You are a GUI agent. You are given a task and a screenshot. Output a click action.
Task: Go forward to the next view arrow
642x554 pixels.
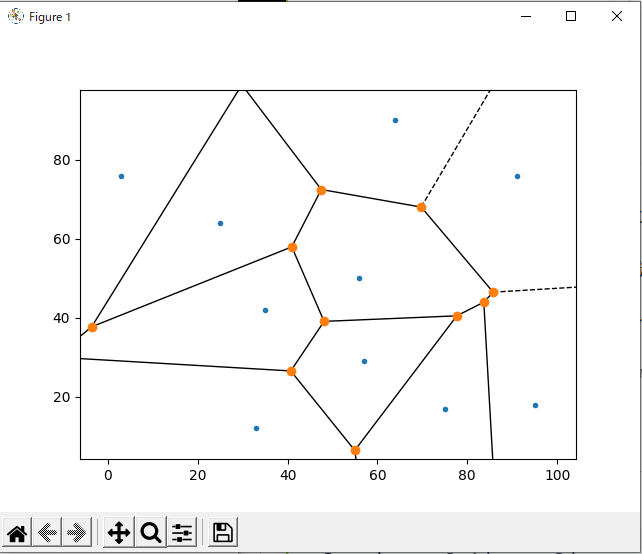click(77, 533)
